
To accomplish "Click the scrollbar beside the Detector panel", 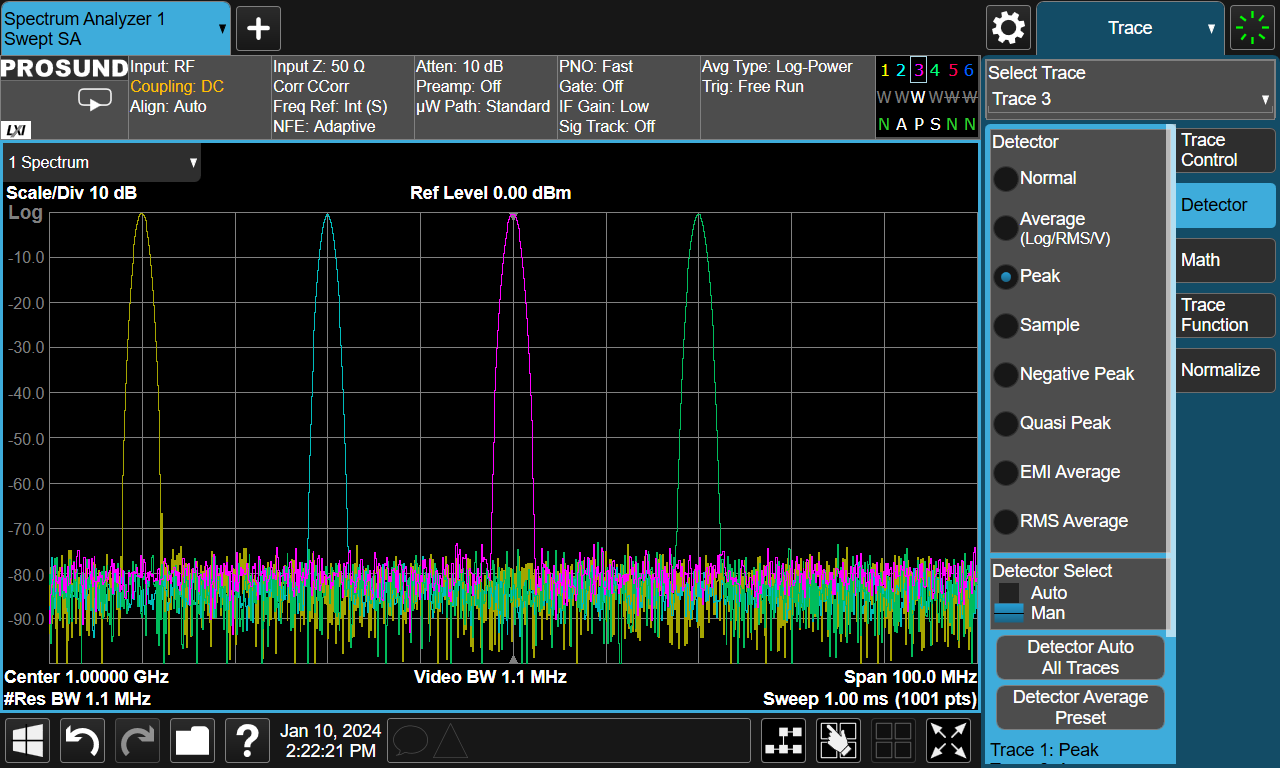I will [x=1170, y=380].
